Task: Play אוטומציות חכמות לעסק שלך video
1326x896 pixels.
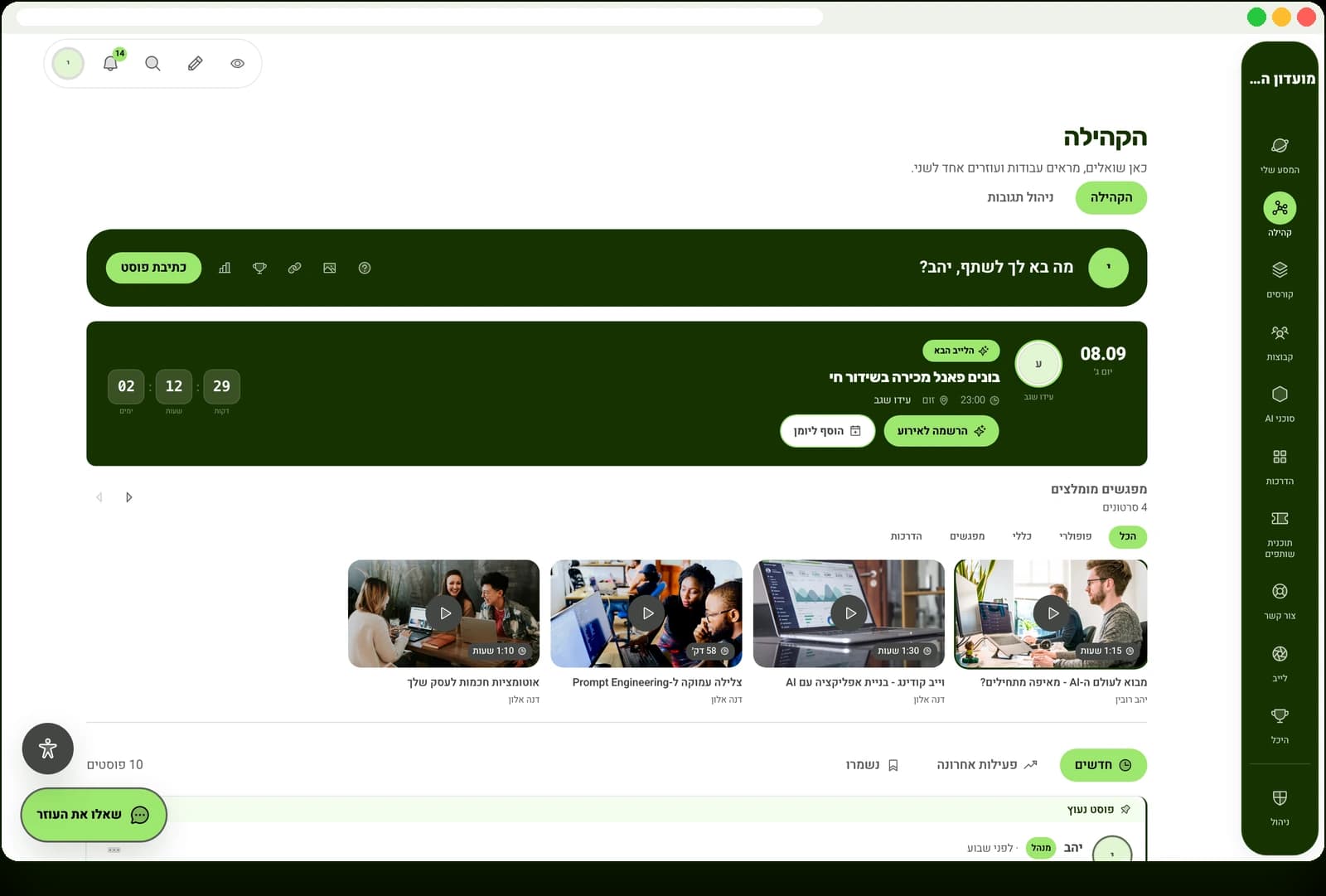Action: 443,613
